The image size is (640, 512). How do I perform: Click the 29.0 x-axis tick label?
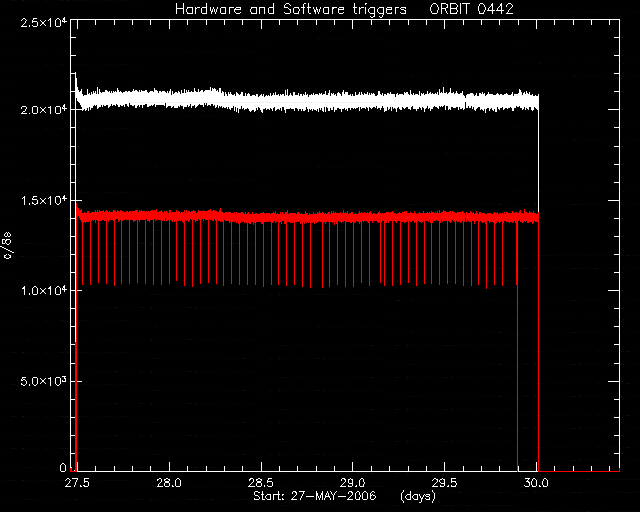[353, 483]
